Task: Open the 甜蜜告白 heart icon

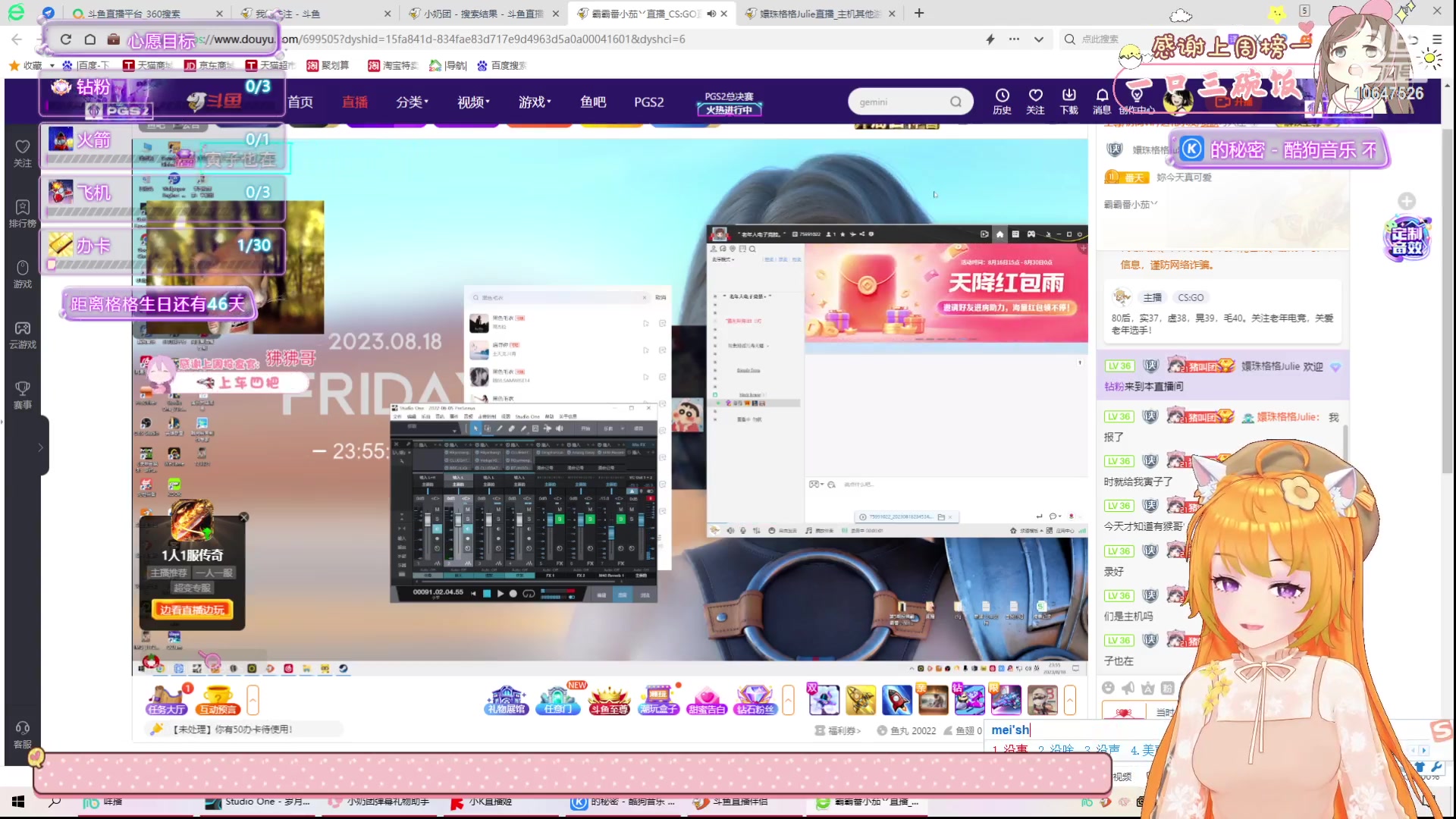Action: (707, 700)
